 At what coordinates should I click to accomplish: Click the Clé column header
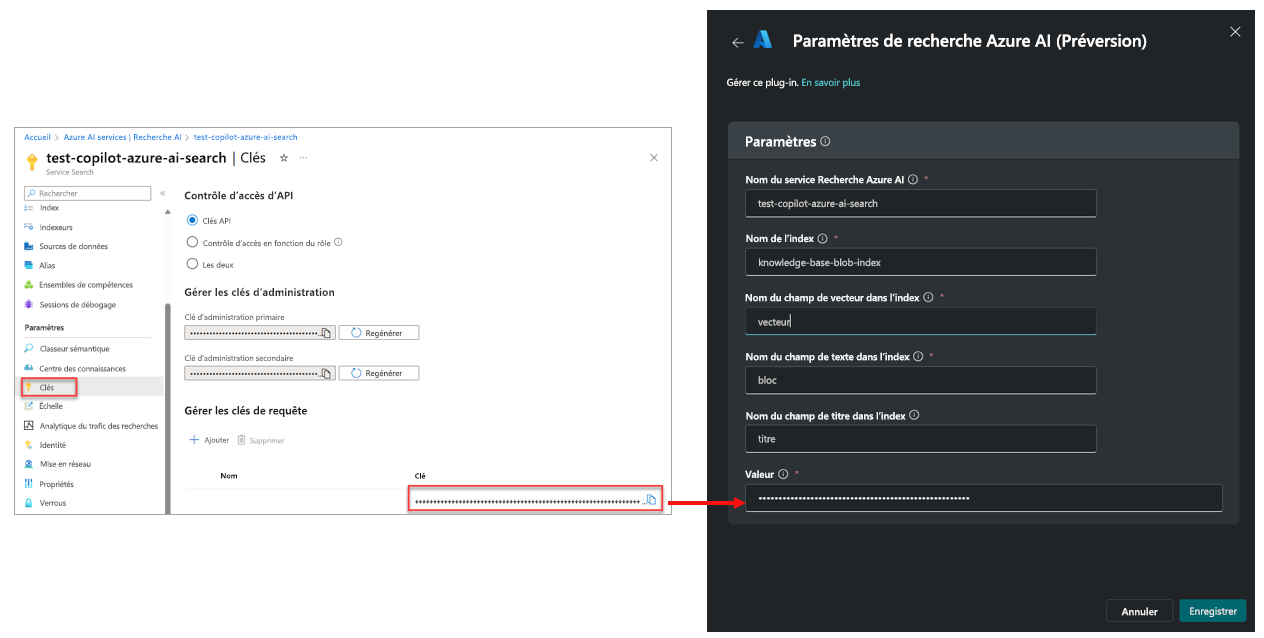(420, 476)
